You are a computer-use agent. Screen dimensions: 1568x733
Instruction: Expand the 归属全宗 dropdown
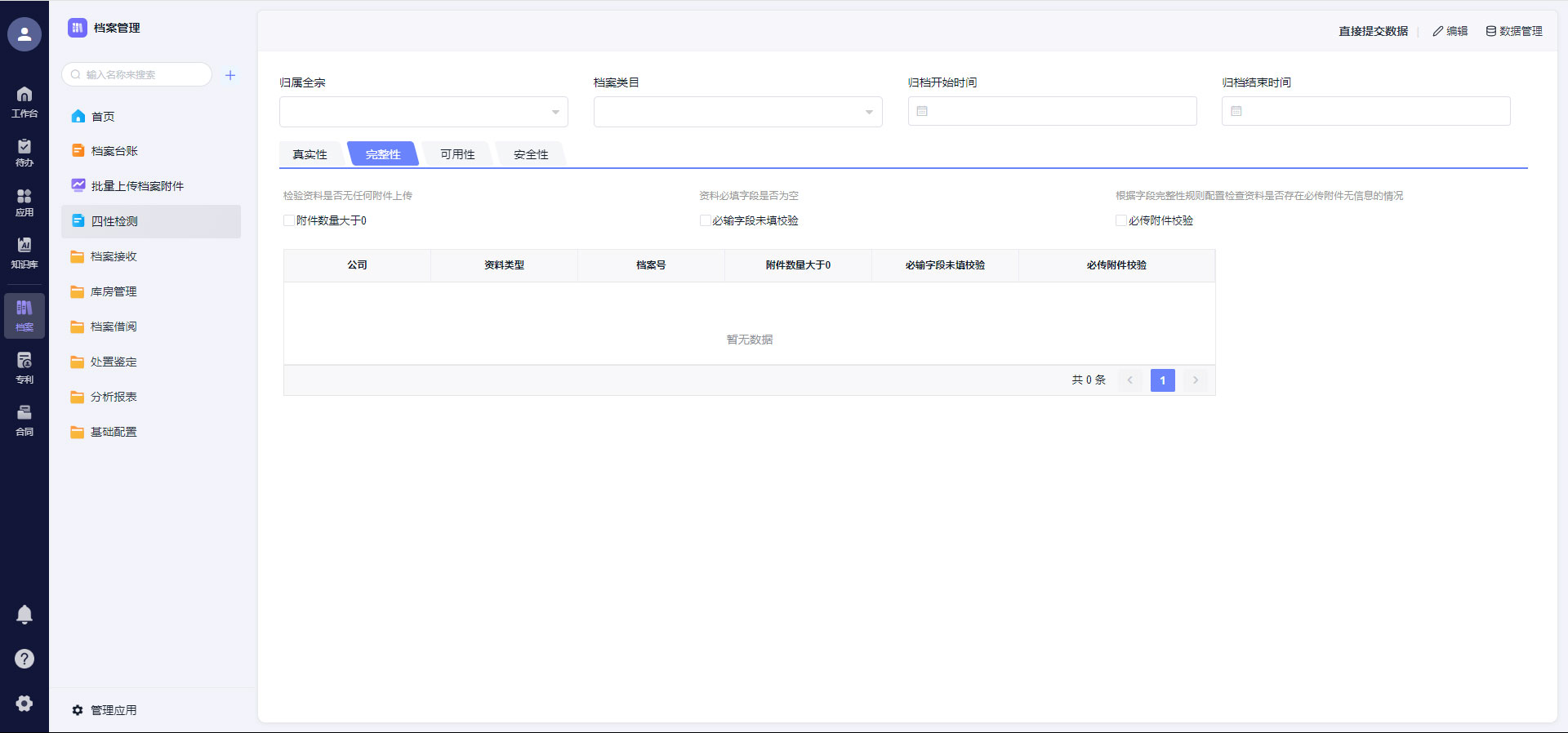click(423, 112)
